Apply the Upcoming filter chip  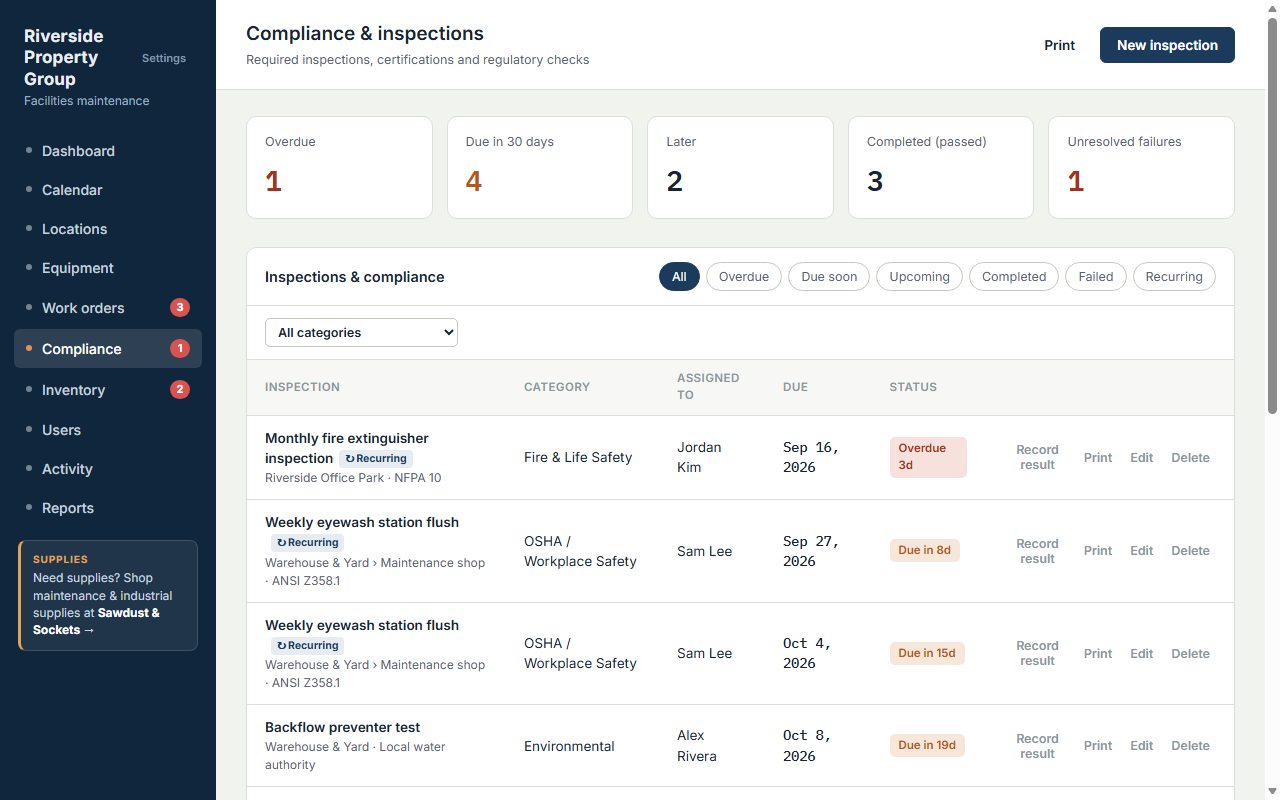tap(919, 277)
